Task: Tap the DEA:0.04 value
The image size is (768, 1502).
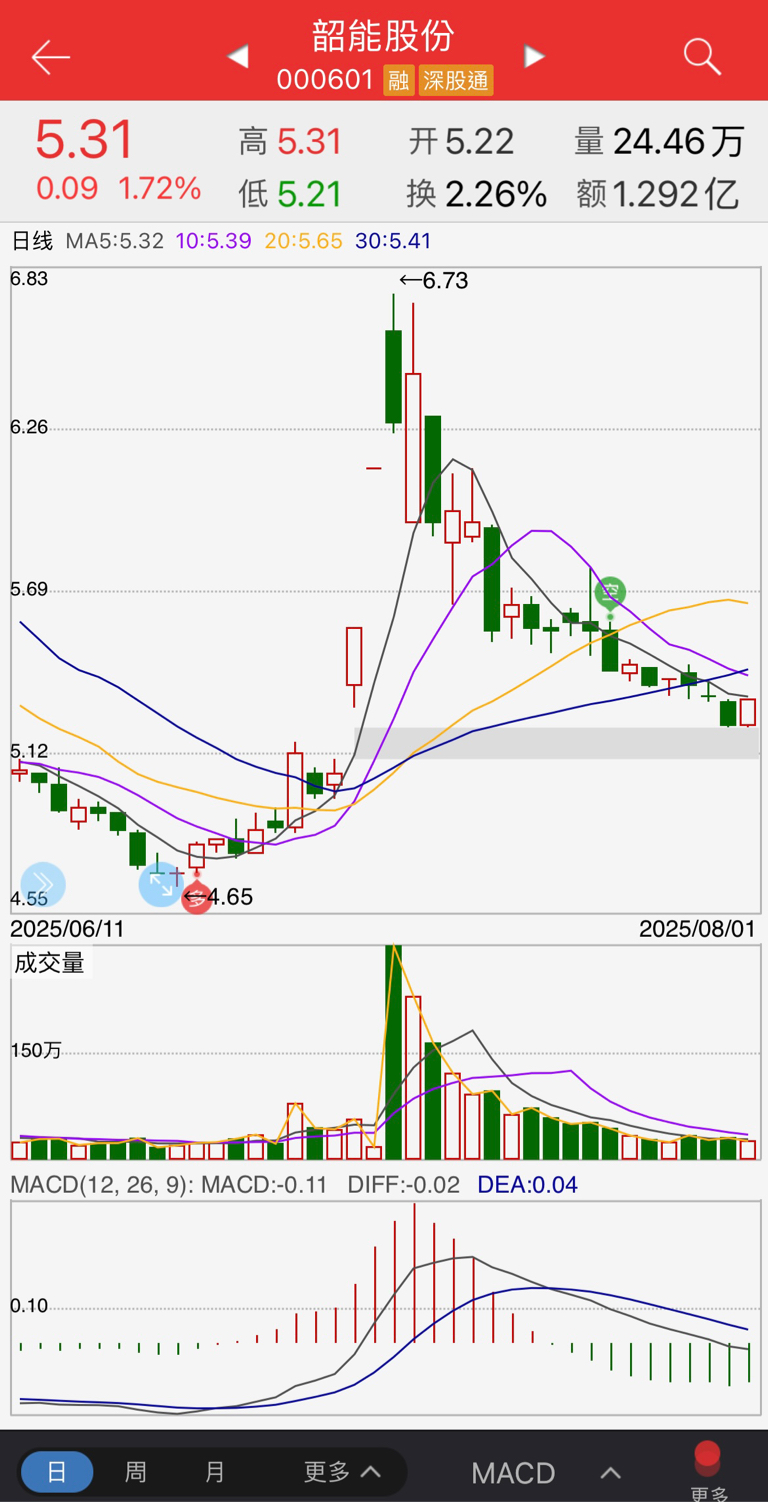Action: [528, 1185]
